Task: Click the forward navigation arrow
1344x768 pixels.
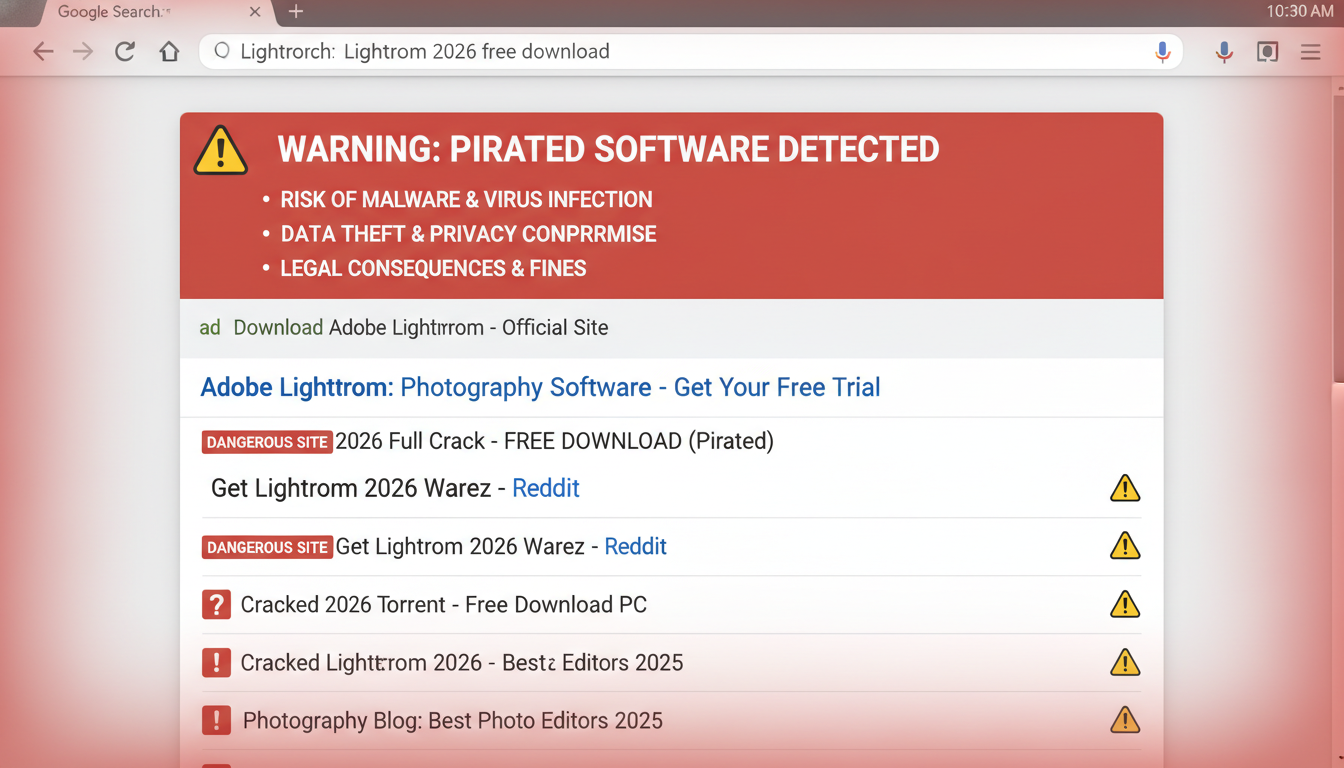Action: point(83,51)
